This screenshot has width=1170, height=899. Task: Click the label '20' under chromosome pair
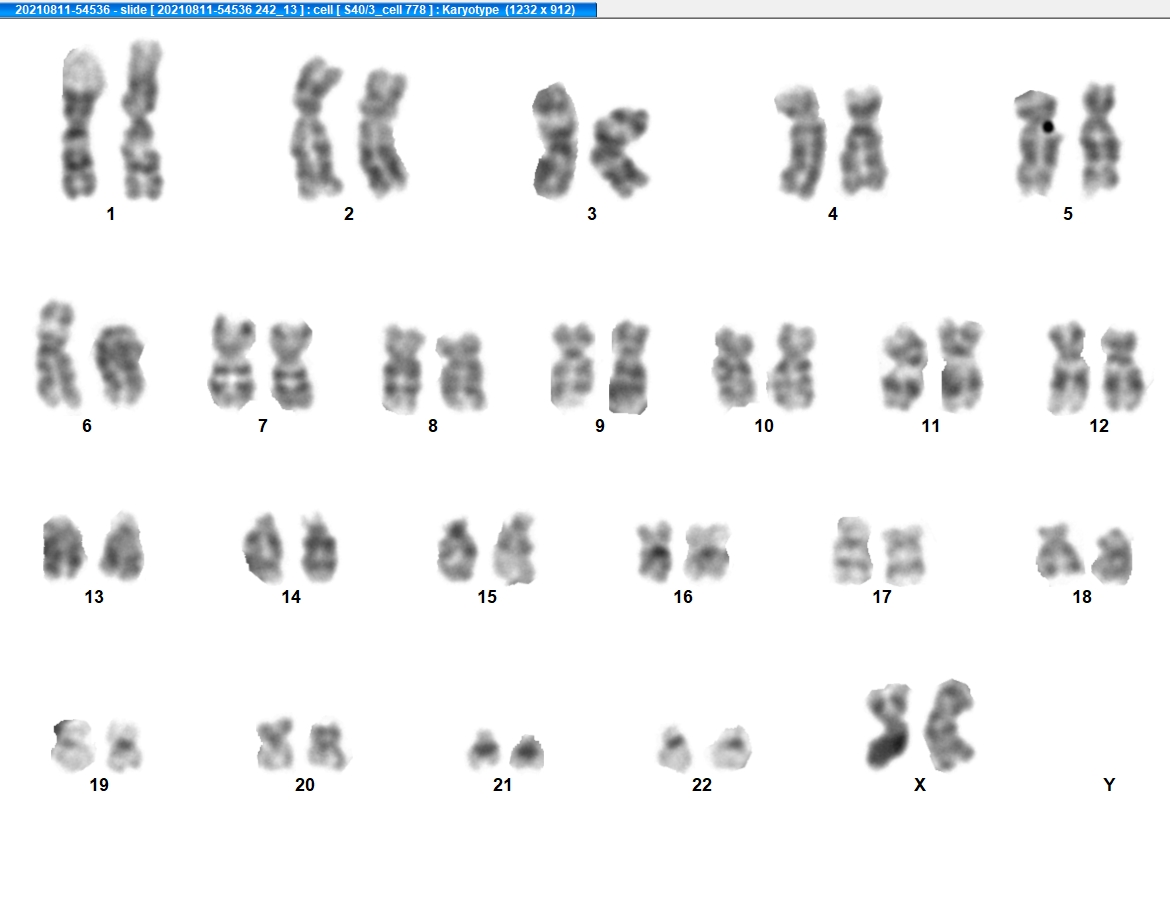pyautogui.click(x=304, y=785)
